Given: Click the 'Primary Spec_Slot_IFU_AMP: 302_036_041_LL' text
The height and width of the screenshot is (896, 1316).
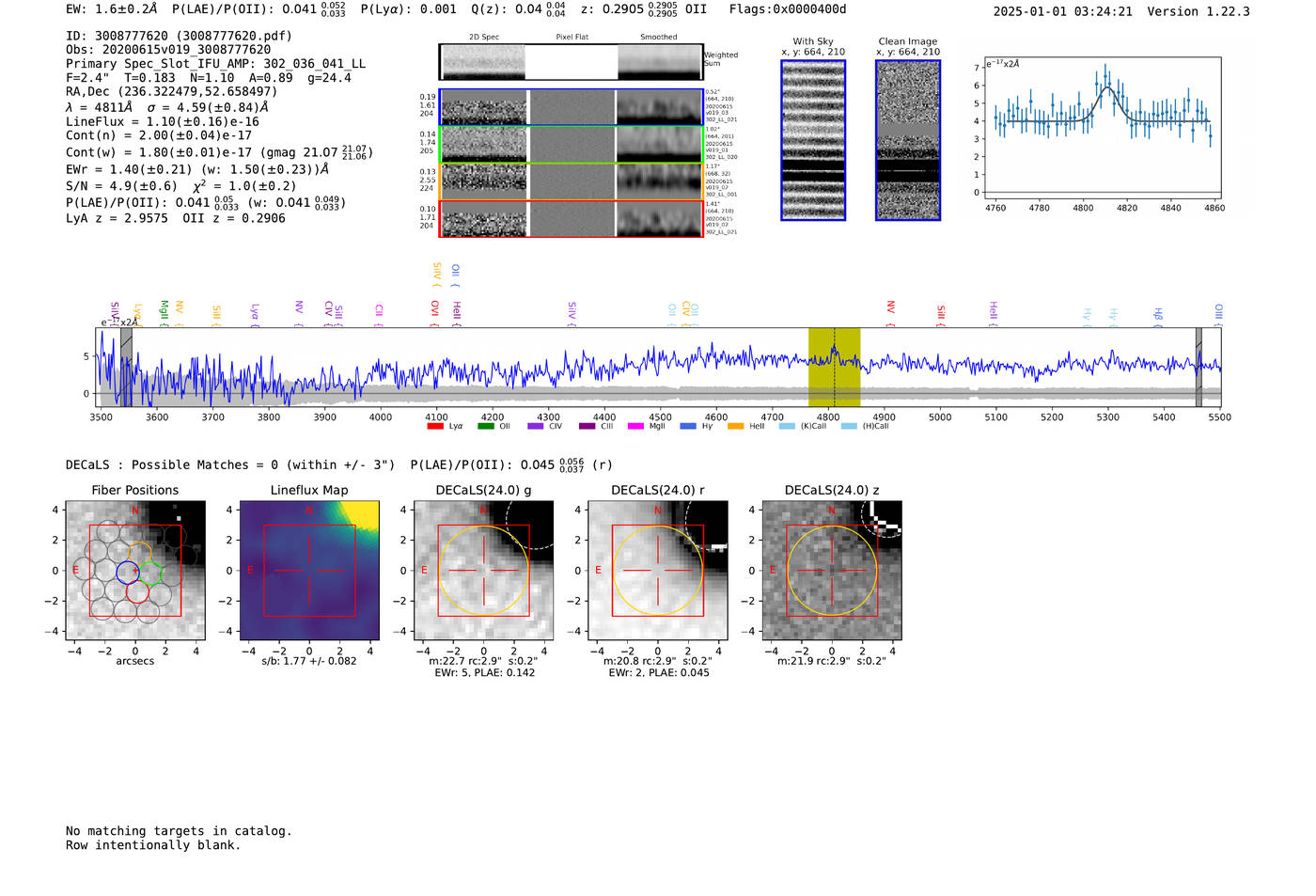Looking at the screenshot, I should [x=215, y=64].
